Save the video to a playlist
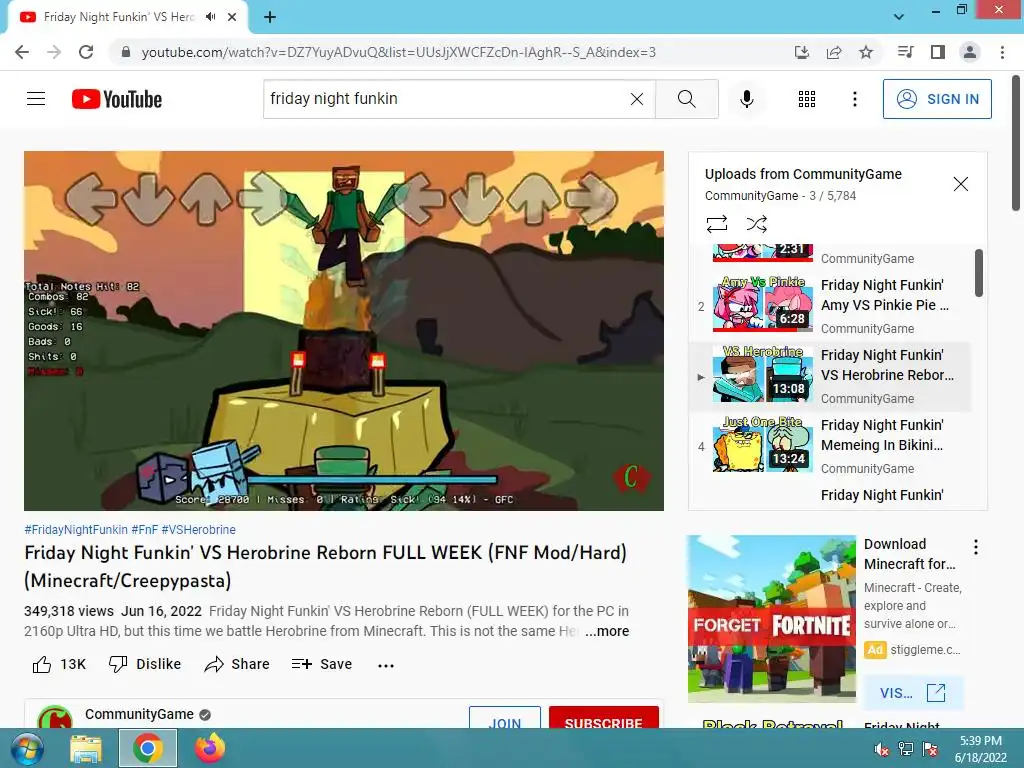 click(321, 664)
